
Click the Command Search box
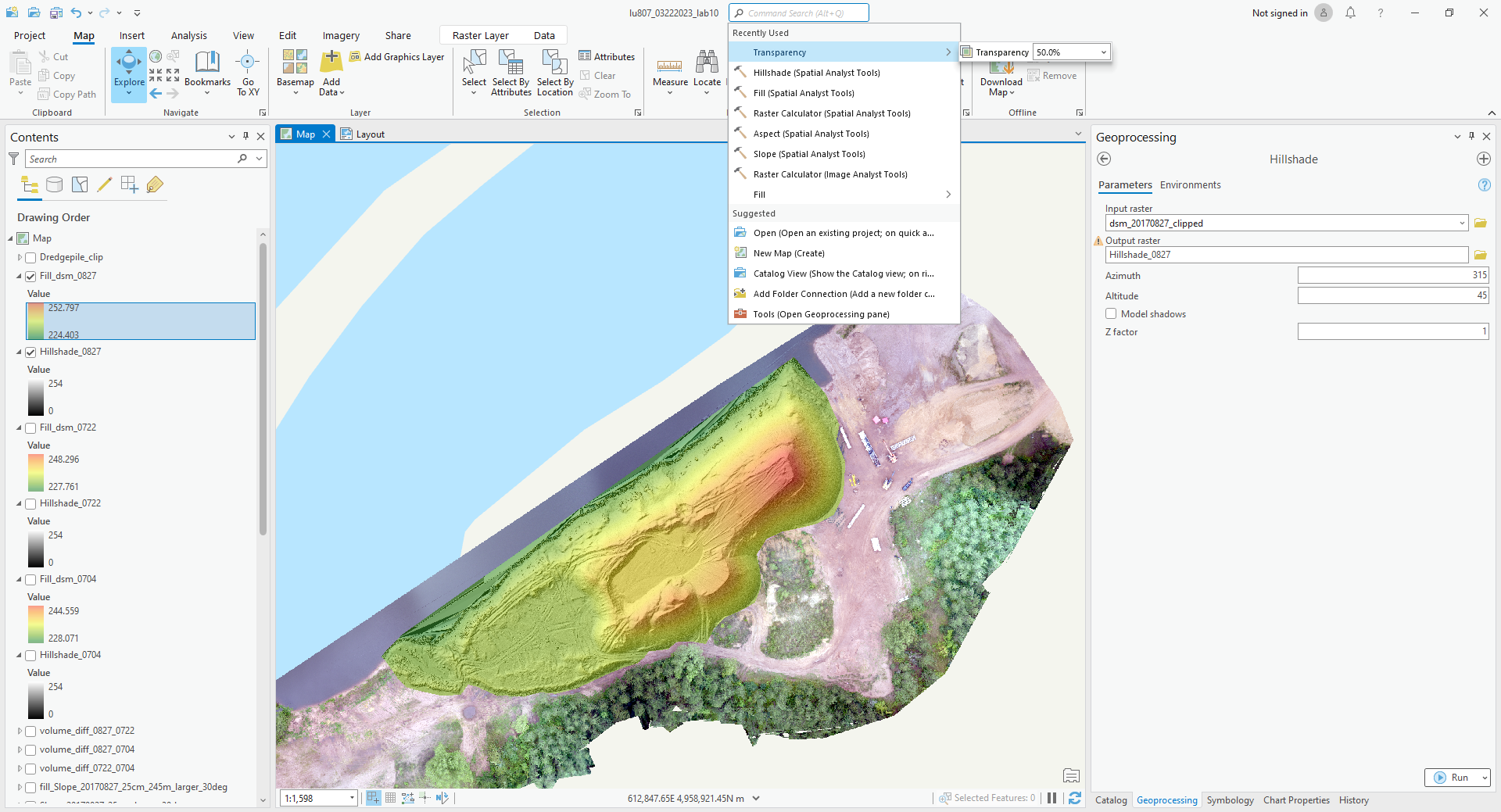click(x=798, y=13)
